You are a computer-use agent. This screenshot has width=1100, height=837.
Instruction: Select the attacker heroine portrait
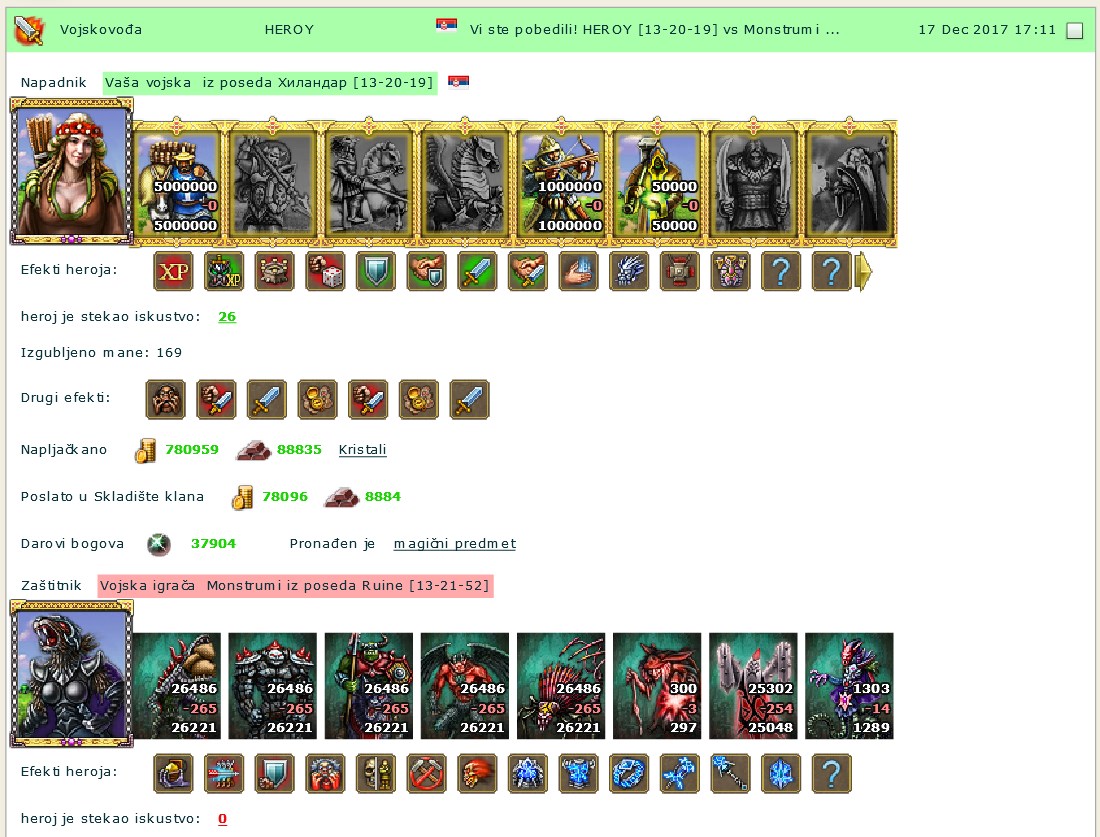point(71,172)
